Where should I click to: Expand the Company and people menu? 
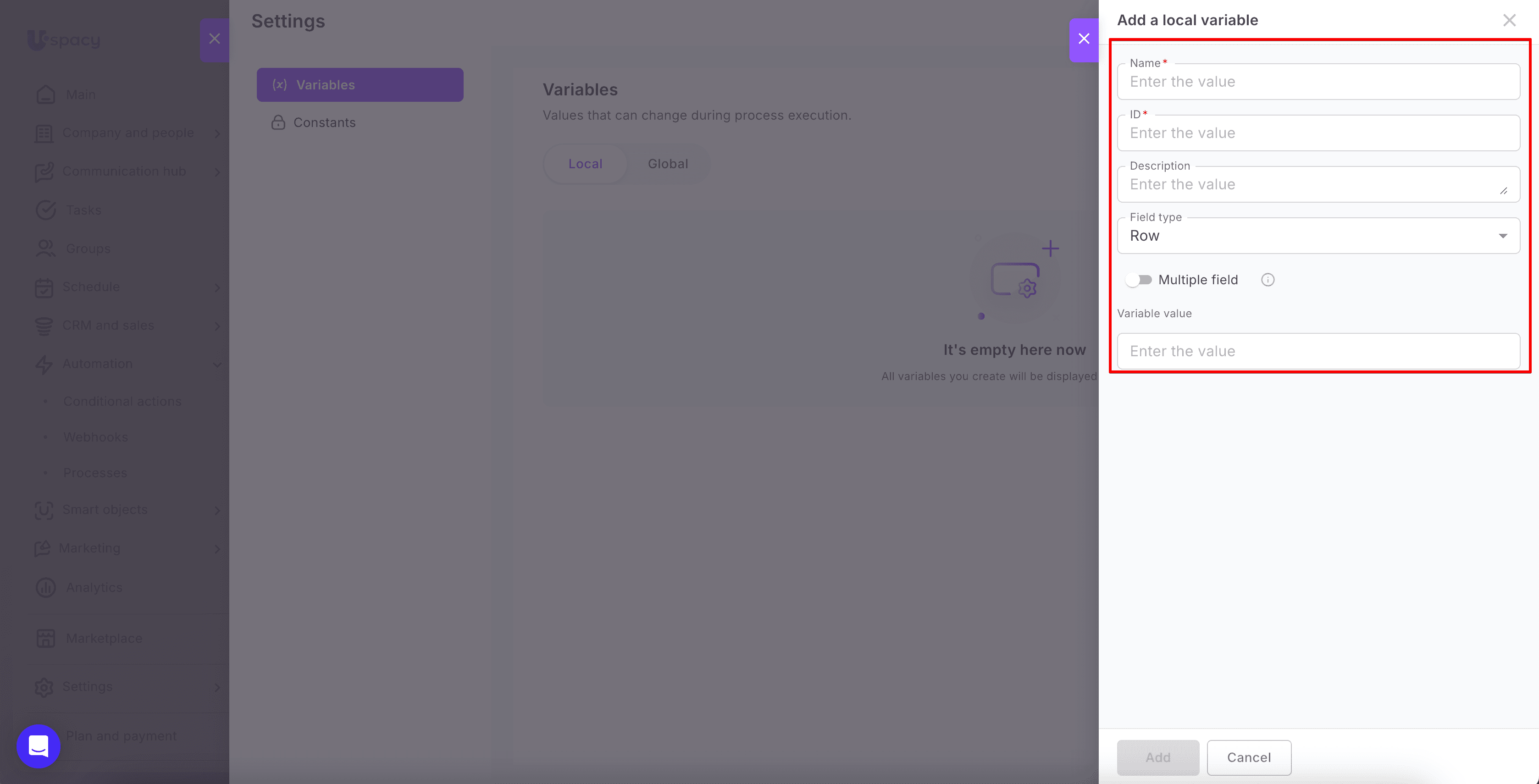(x=217, y=134)
